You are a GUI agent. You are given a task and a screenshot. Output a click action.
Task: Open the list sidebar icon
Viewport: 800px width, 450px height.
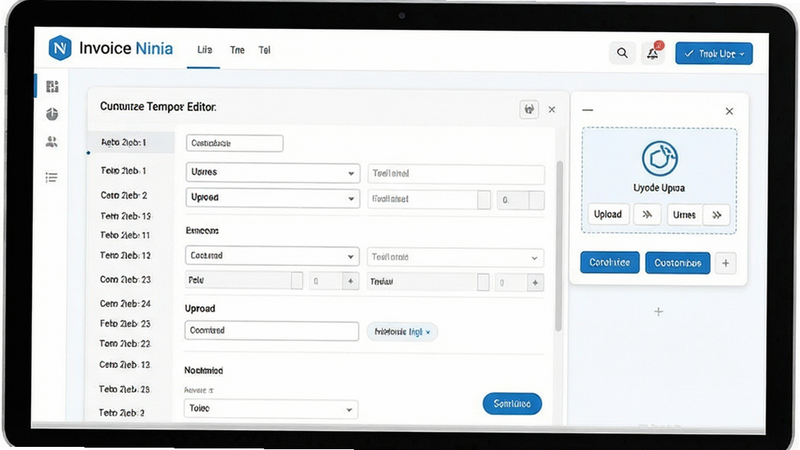[52, 177]
